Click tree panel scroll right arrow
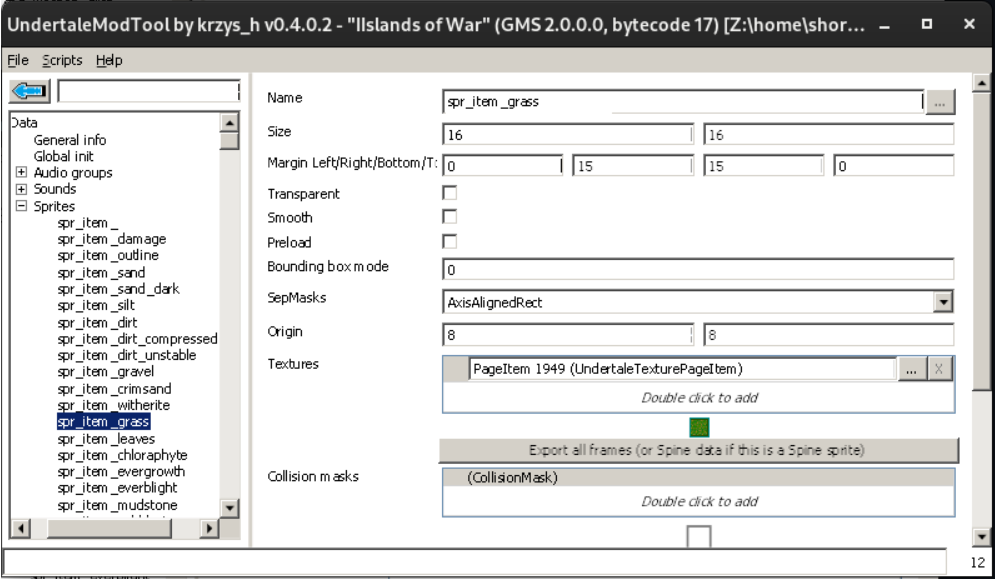The height and width of the screenshot is (579, 995). pos(209,528)
